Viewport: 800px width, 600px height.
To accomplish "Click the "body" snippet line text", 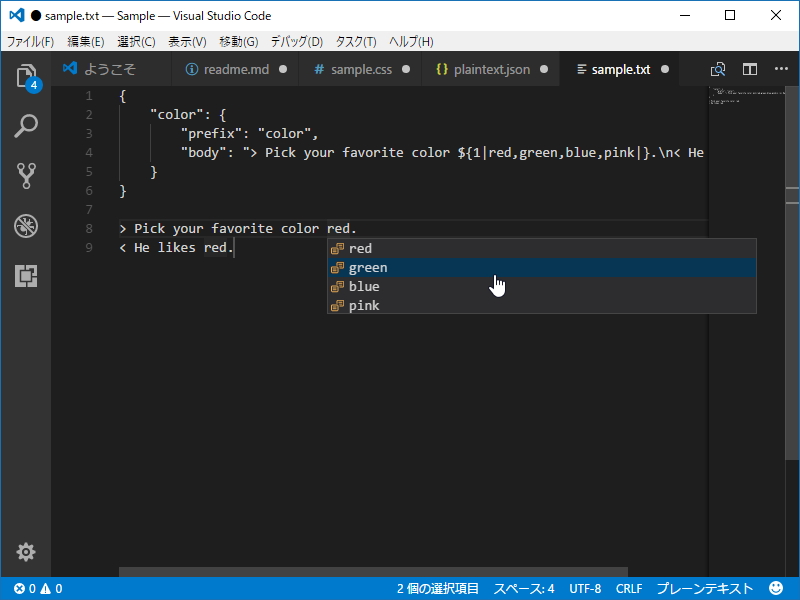I will click(442, 153).
